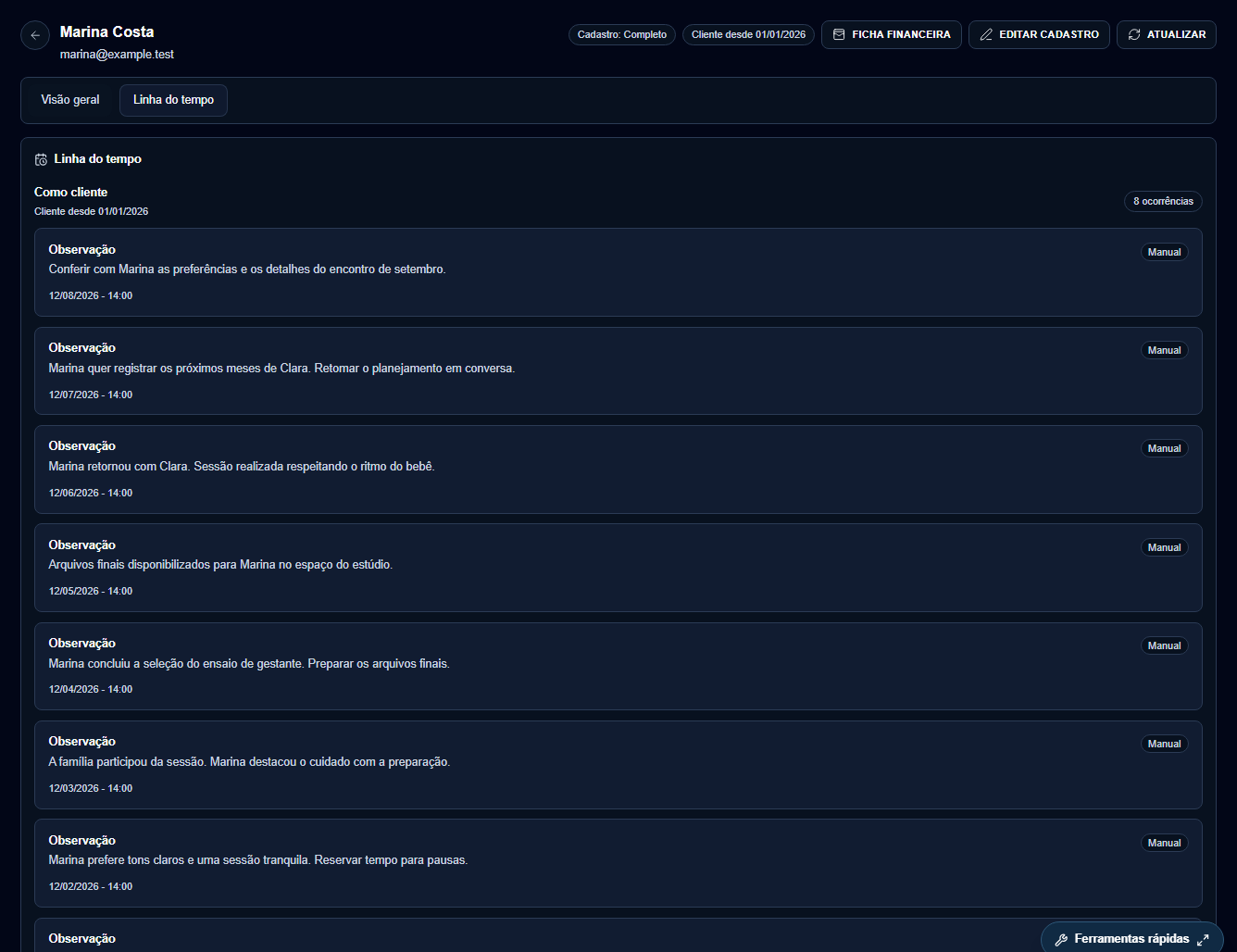Switch to the Visão geral tab
1237x952 pixels.
click(70, 100)
